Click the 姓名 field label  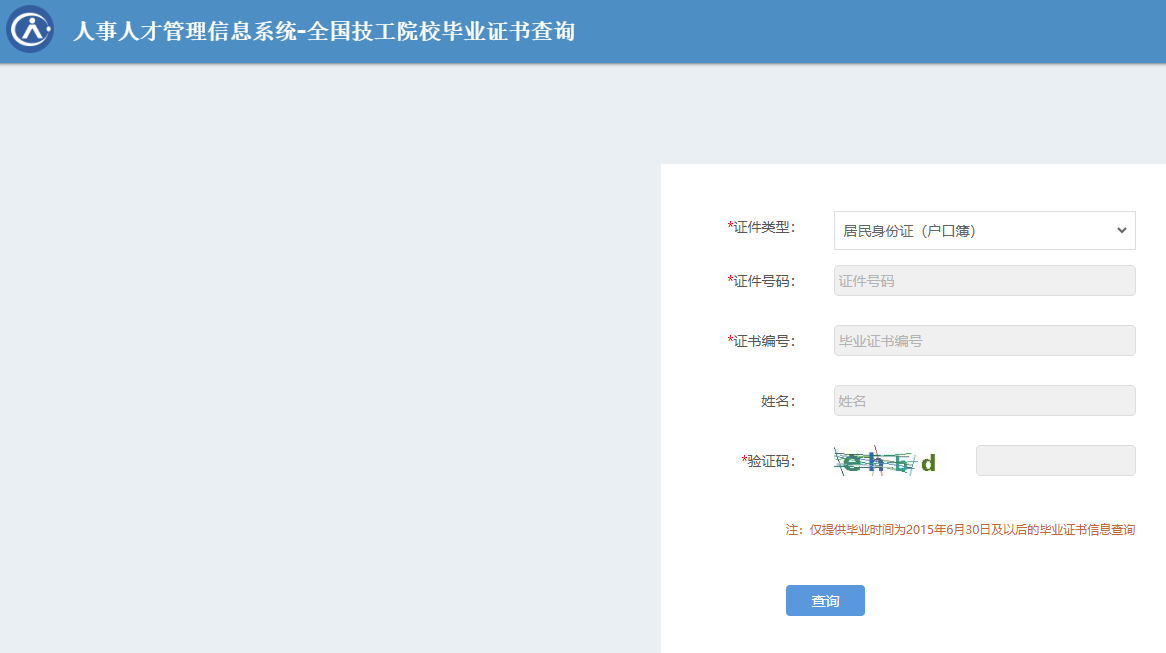[x=777, y=401]
